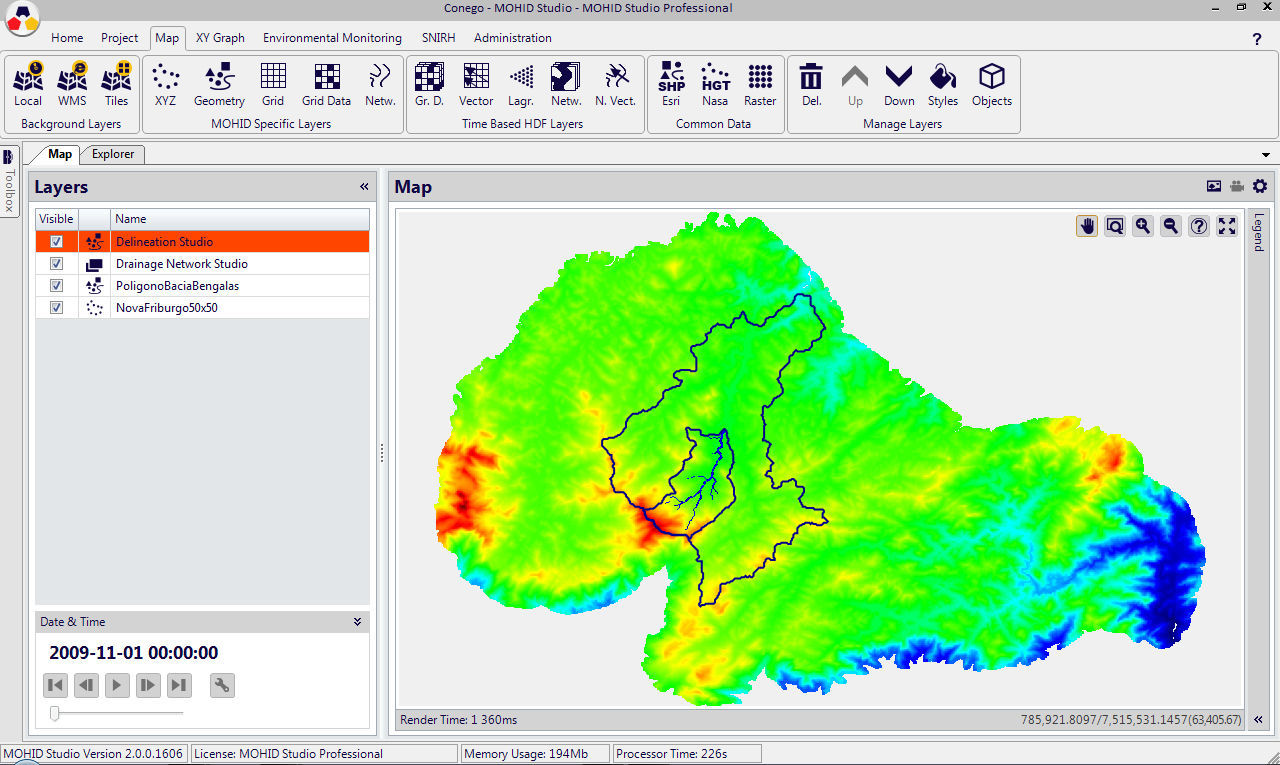Screen dimensions: 1280x765
Task: Switch to the Explorer tab
Action: pyautogui.click(x=113, y=154)
